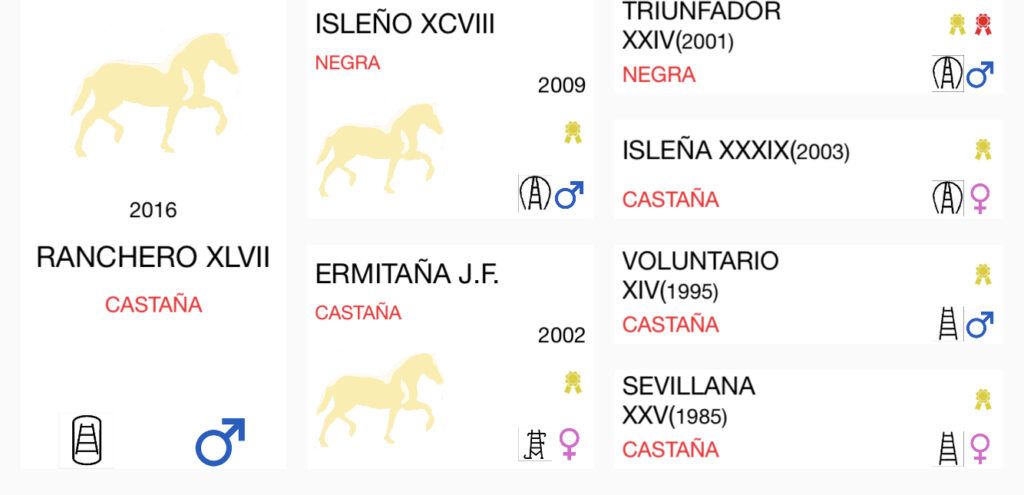1024x495 pixels.
Task: Click the red rosette beside Triunfador XXIV
Action: (983, 25)
